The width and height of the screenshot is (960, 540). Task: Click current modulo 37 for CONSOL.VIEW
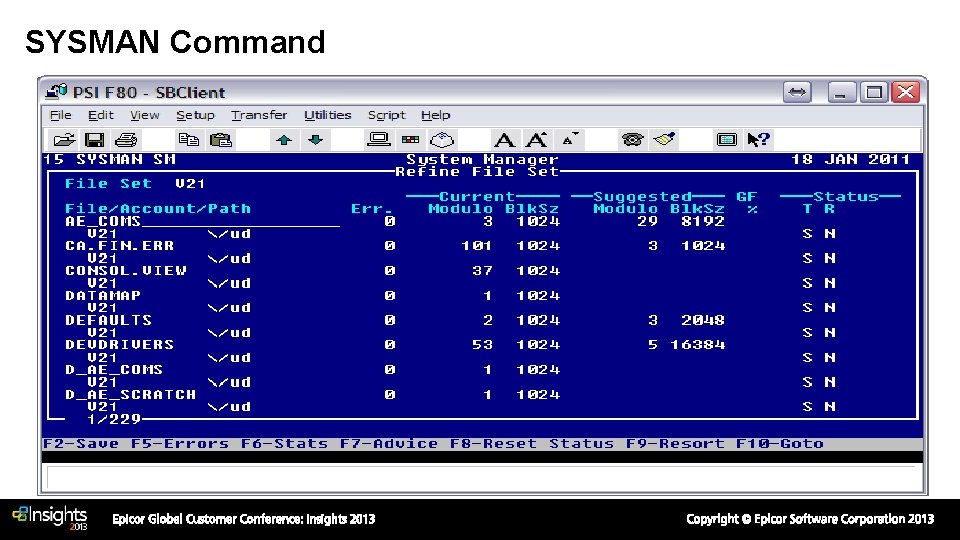point(482,271)
